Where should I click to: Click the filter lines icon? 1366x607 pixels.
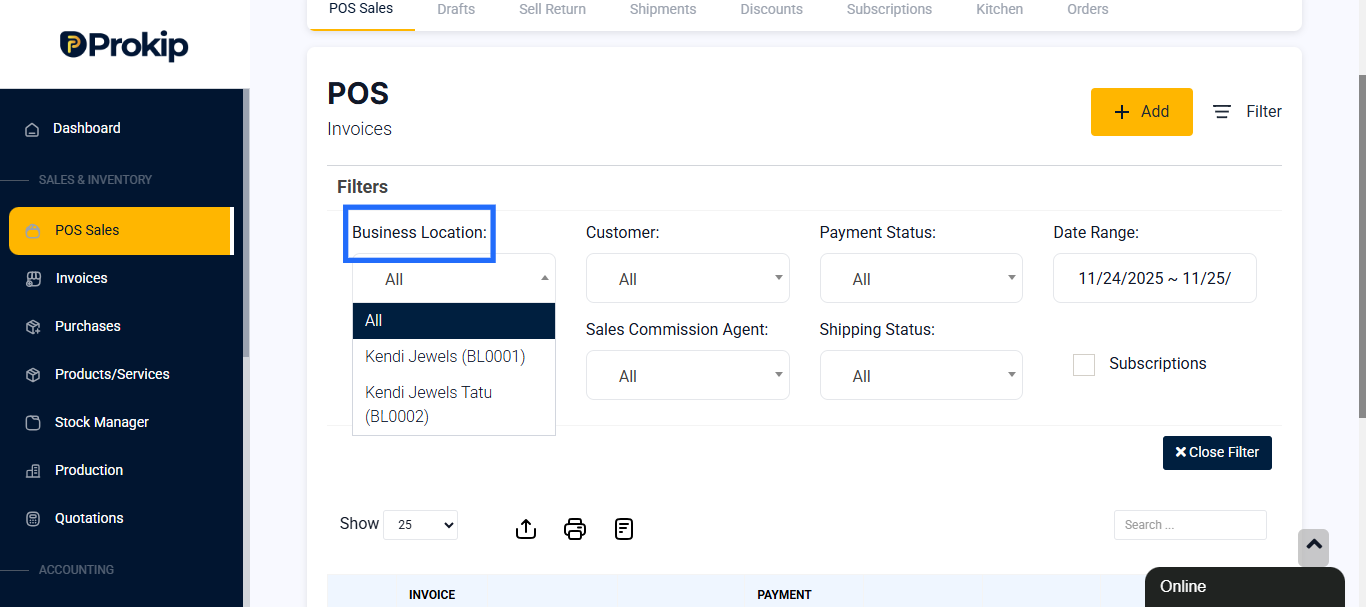[1222, 112]
